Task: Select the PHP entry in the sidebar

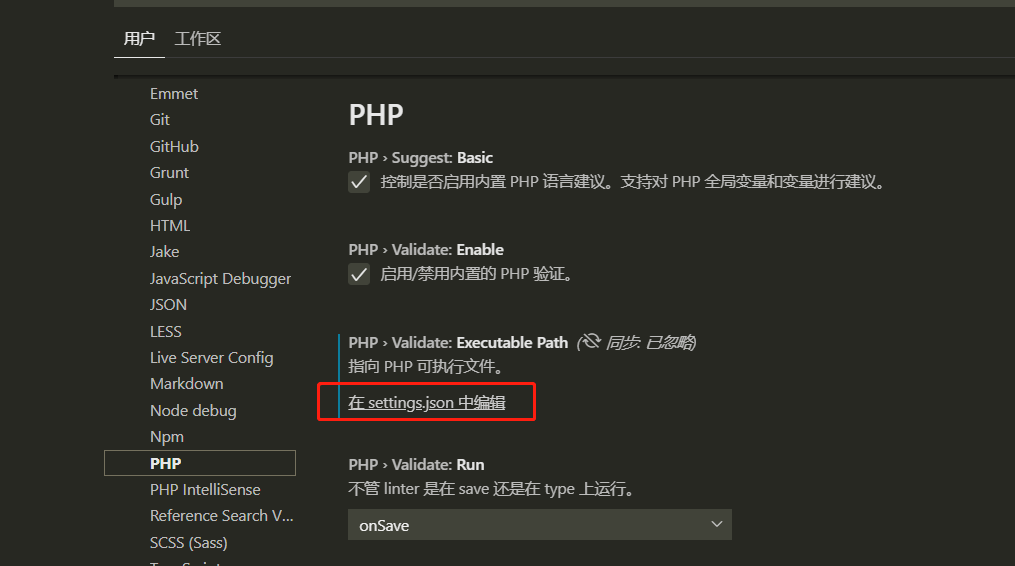Action: click(200, 463)
